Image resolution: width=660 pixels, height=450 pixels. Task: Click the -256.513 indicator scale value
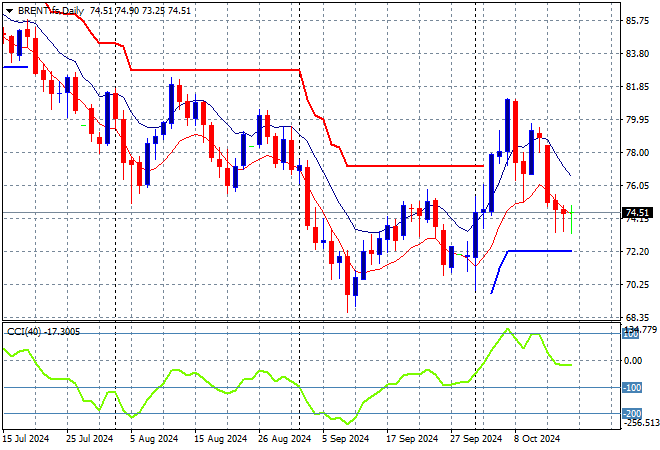point(640,423)
